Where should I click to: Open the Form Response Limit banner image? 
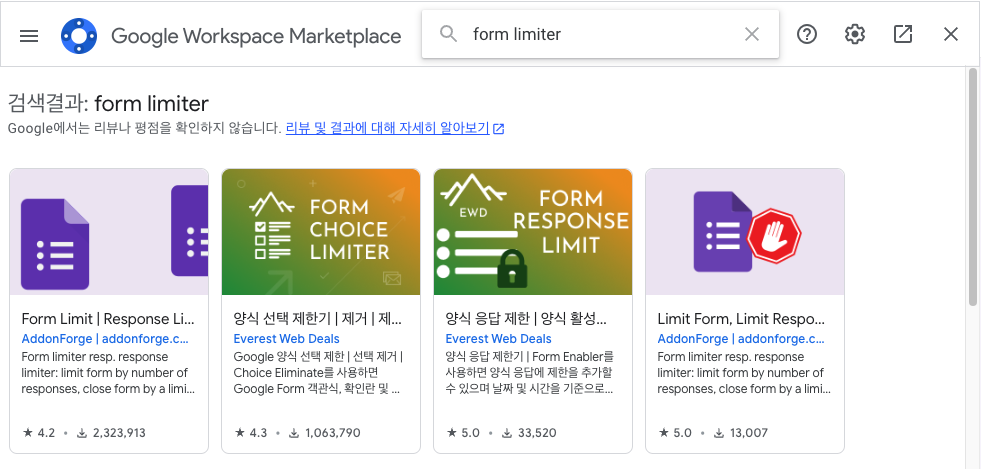pyautogui.click(x=533, y=231)
